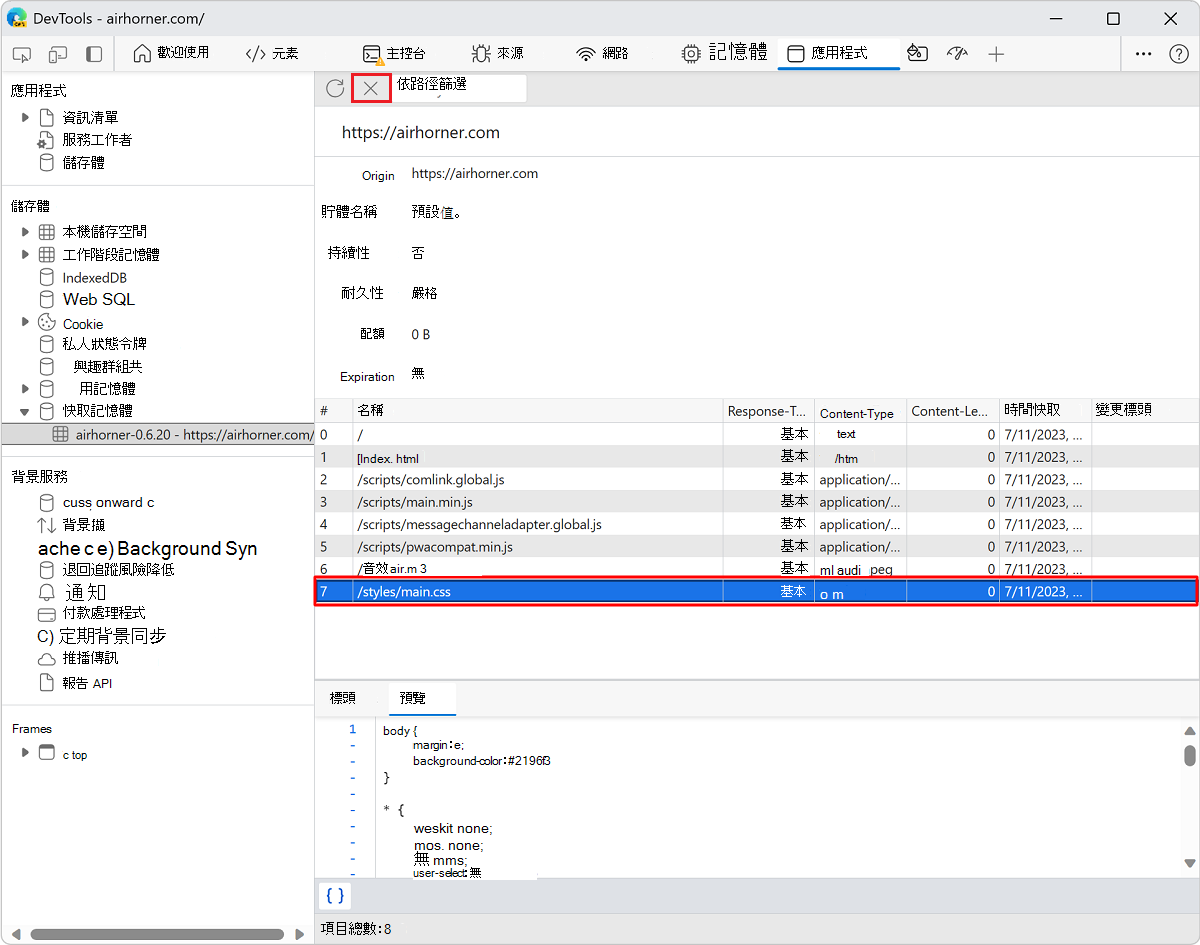Sort by Response-T column header

[x=768, y=411]
